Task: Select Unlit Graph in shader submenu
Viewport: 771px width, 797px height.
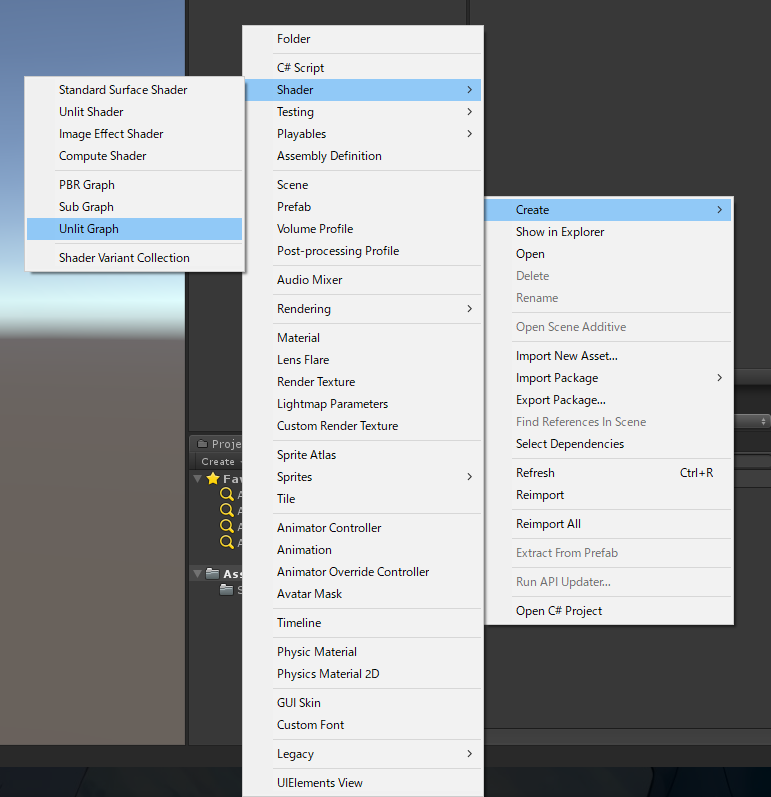Action: 134,229
